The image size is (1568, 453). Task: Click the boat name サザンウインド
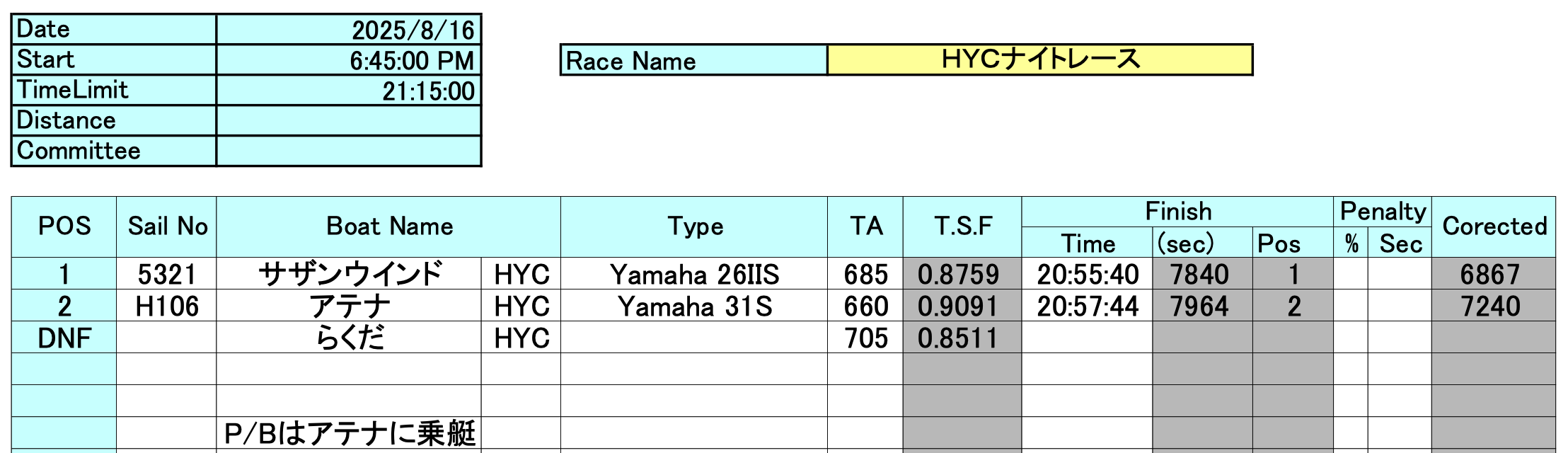coord(350,274)
